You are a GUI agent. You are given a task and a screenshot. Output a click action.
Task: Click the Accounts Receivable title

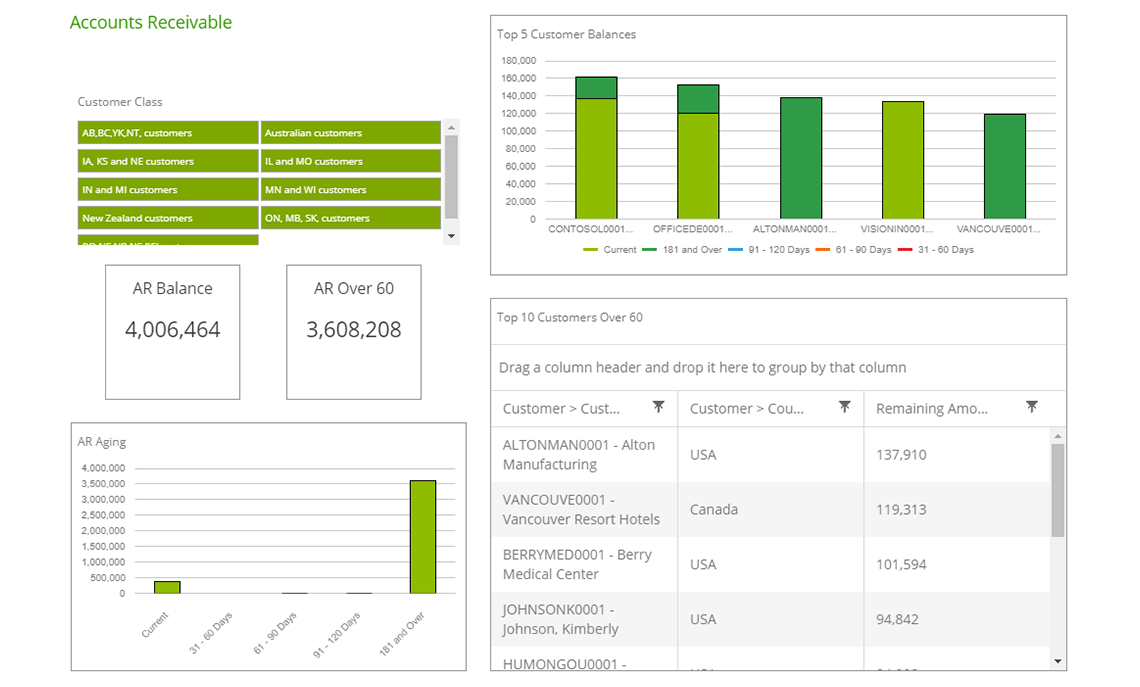(x=151, y=22)
